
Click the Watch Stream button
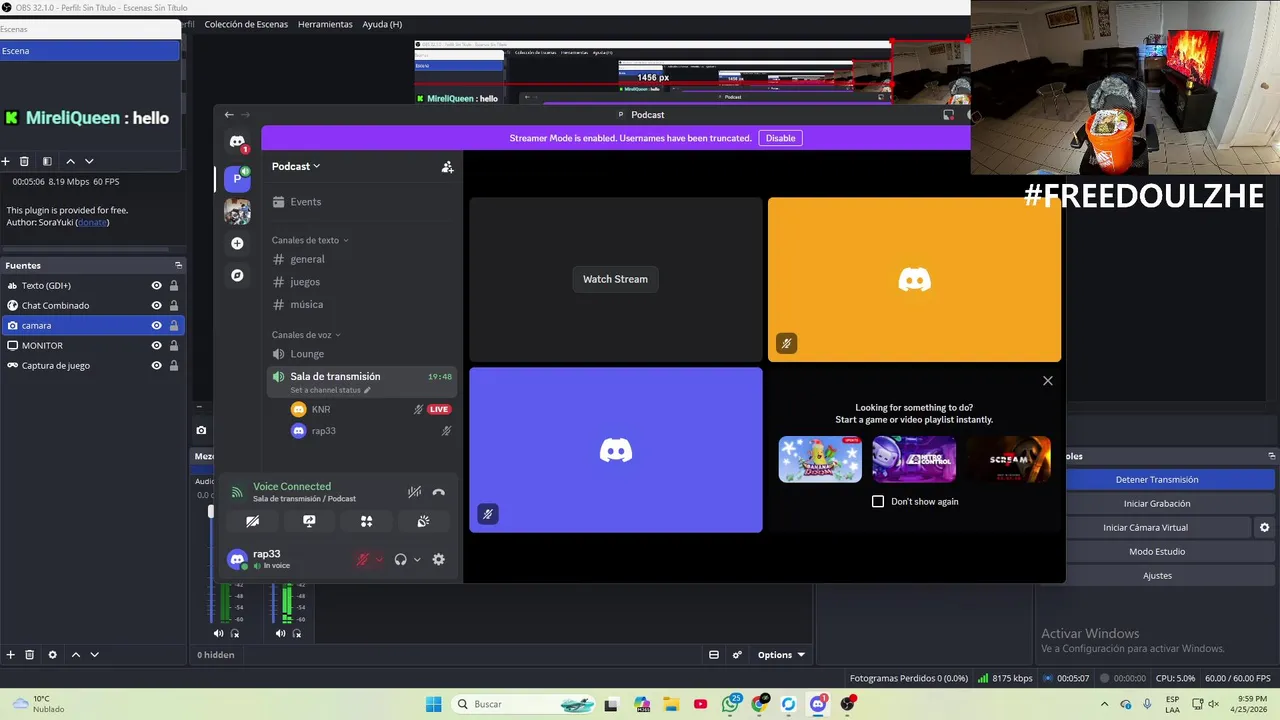click(x=615, y=279)
